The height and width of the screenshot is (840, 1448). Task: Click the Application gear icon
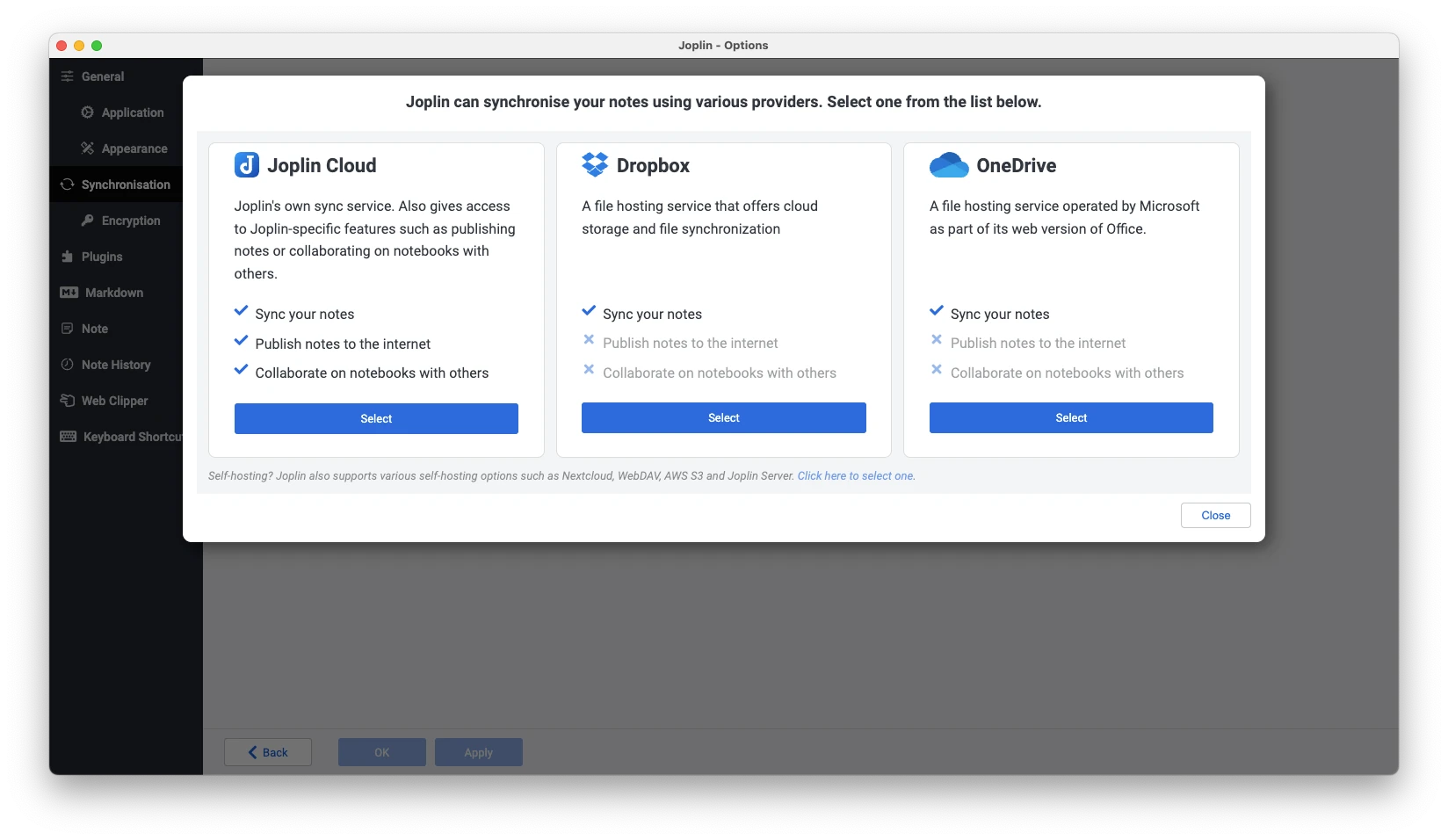(x=88, y=112)
